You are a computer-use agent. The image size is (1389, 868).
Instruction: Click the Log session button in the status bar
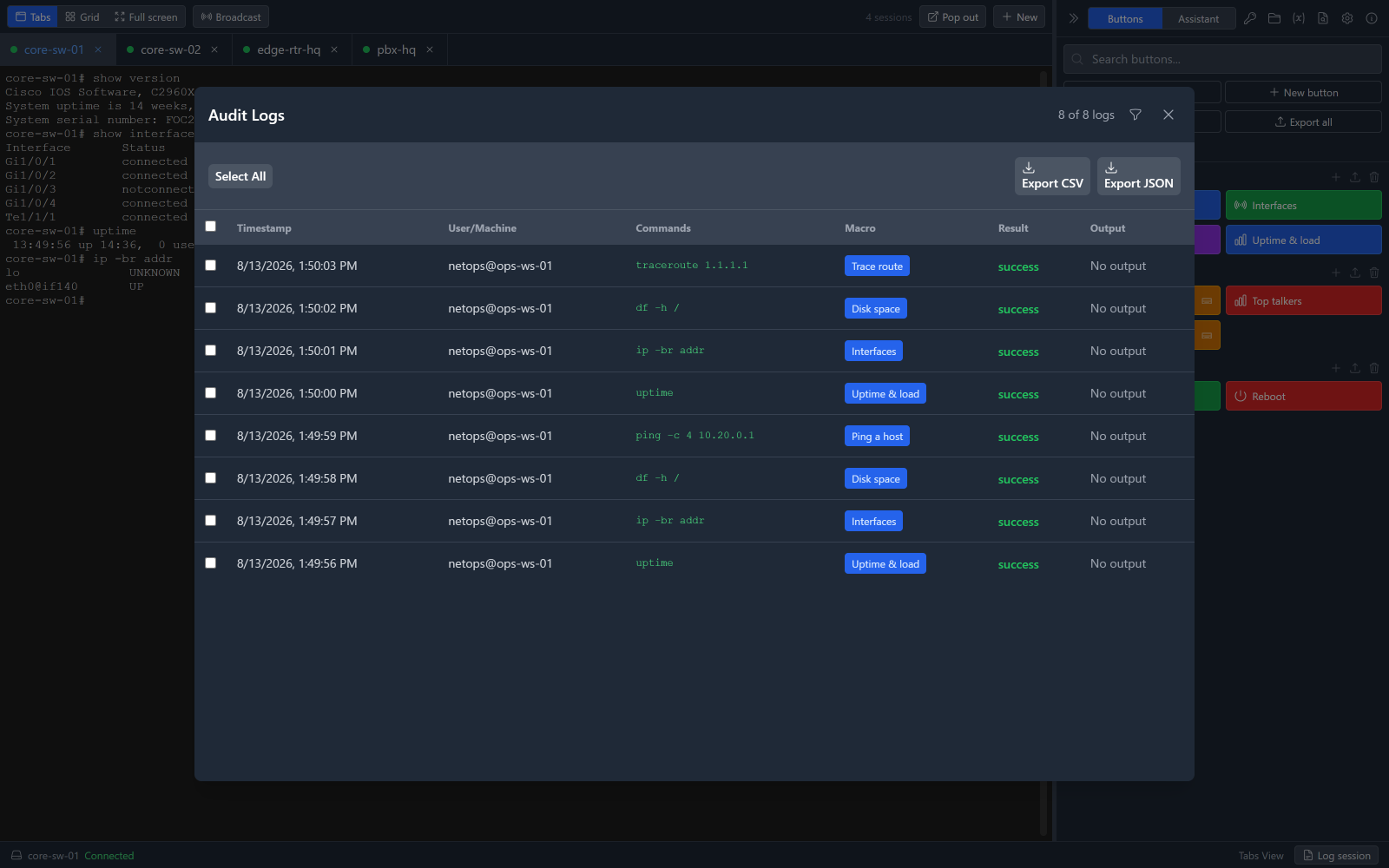click(x=1337, y=855)
